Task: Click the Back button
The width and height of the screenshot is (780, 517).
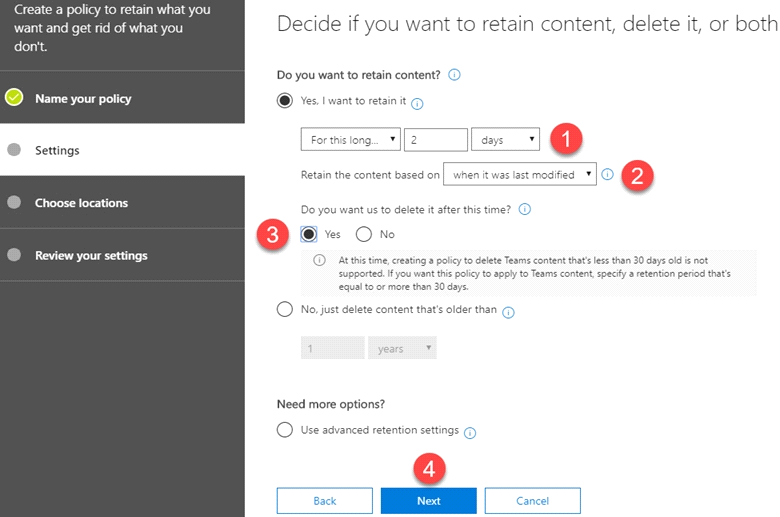Action: [x=325, y=501]
